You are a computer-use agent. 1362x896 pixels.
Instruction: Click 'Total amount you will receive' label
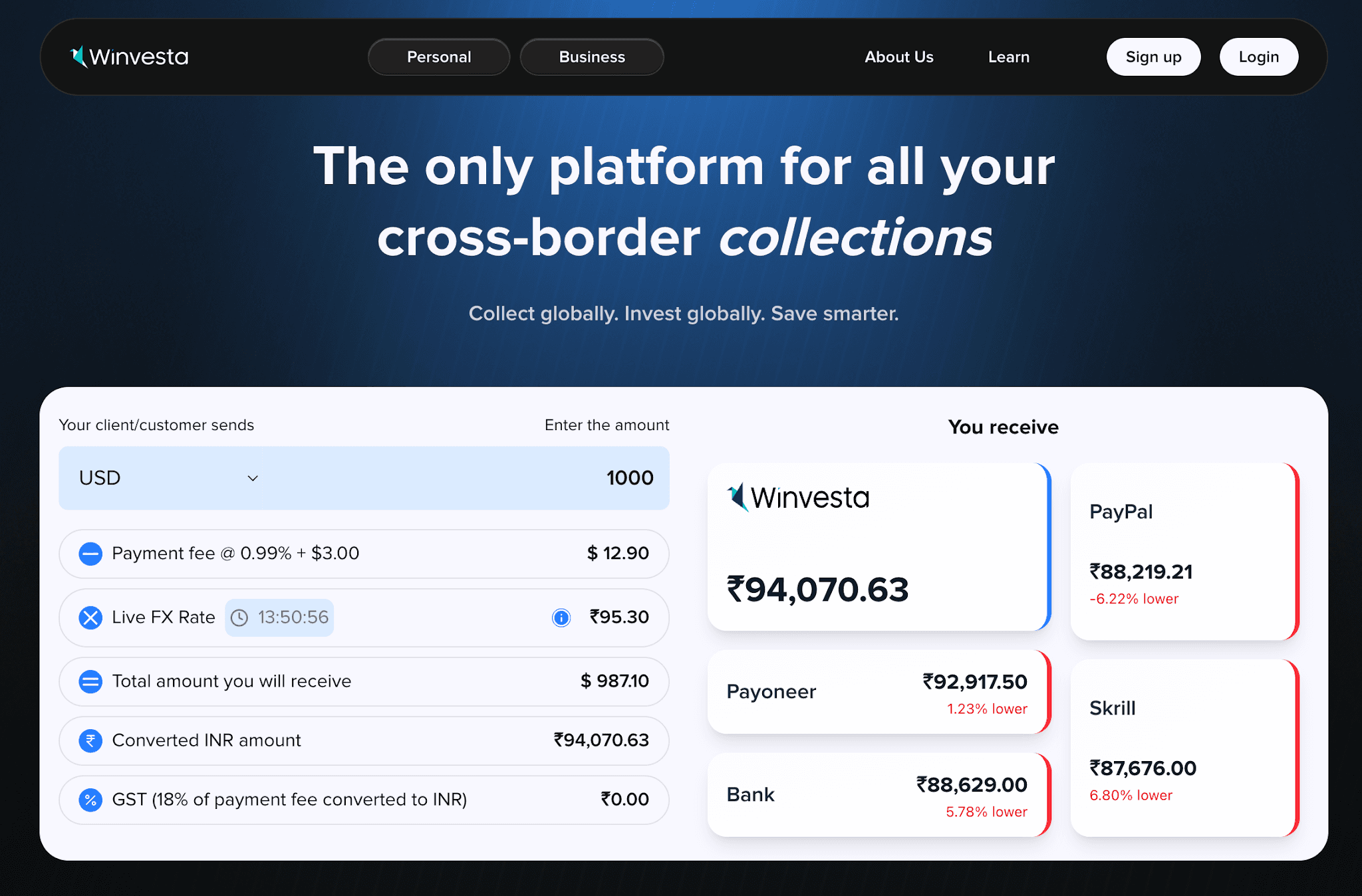(231, 681)
